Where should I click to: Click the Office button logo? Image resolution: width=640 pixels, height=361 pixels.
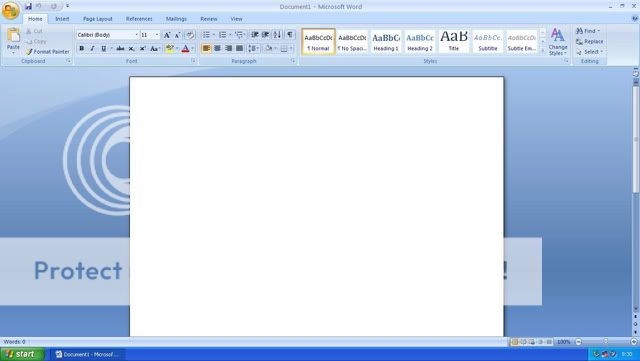click(11, 10)
